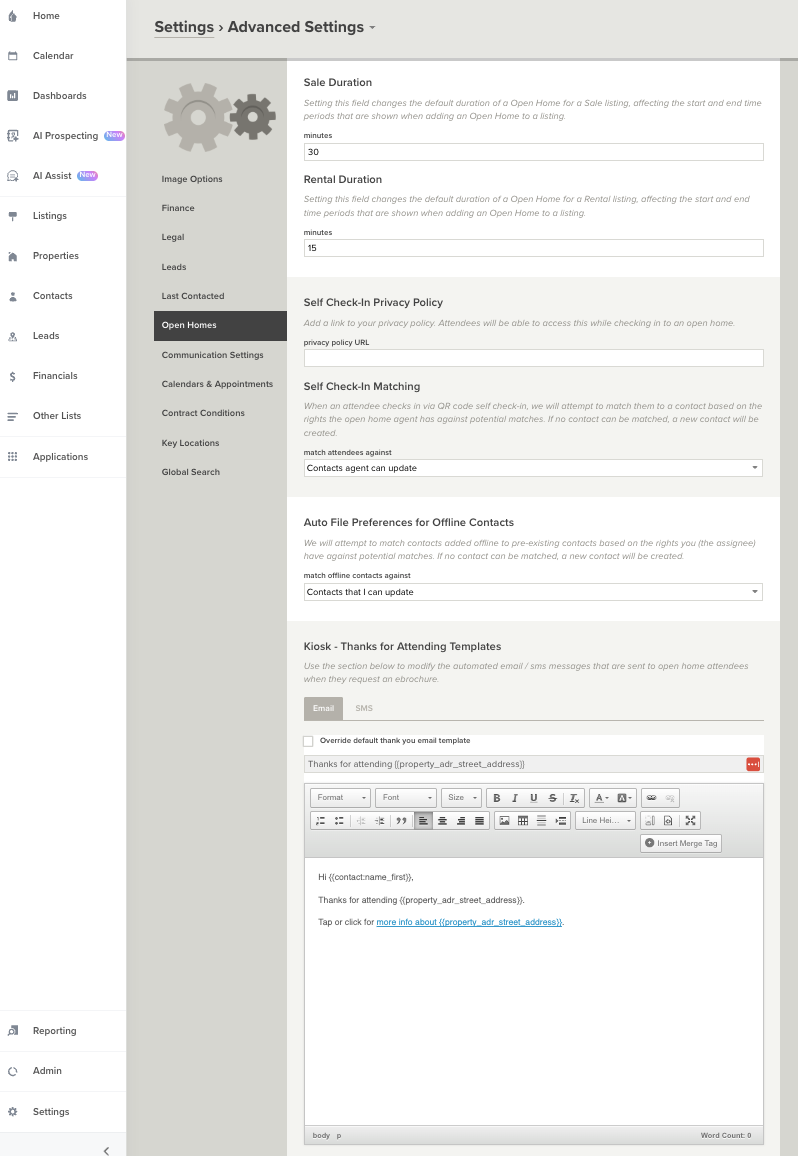Click the Rental Duration minutes field
The image size is (798, 1156).
click(x=533, y=248)
